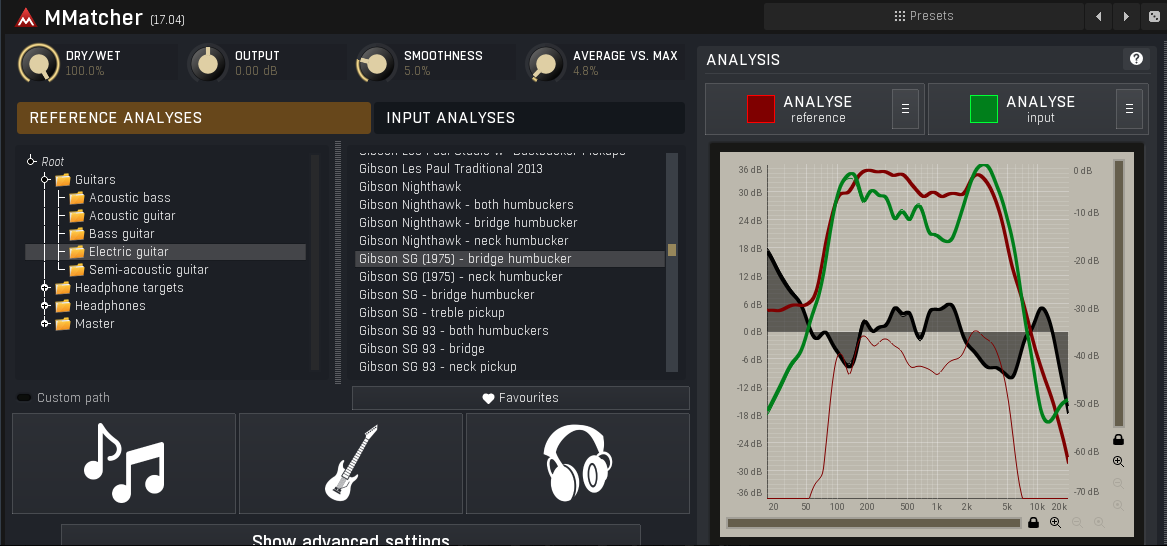Select Gibson Les Paul Traditional 2013
1167x546 pixels.
click(x=510, y=168)
